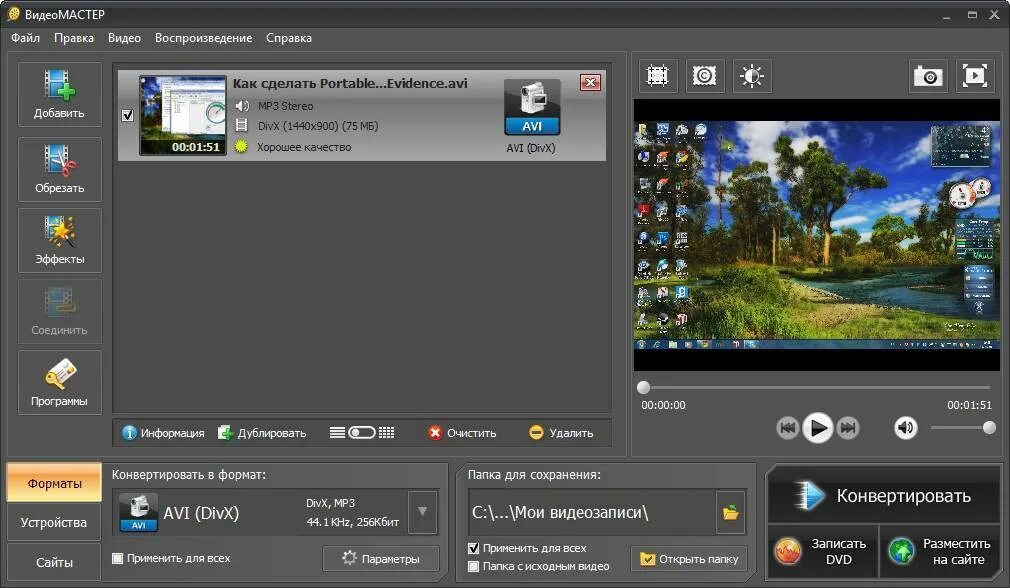Image resolution: width=1010 pixels, height=588 pixels.
Task: Switch to the Сайты tab
Action: click(54, 562)
